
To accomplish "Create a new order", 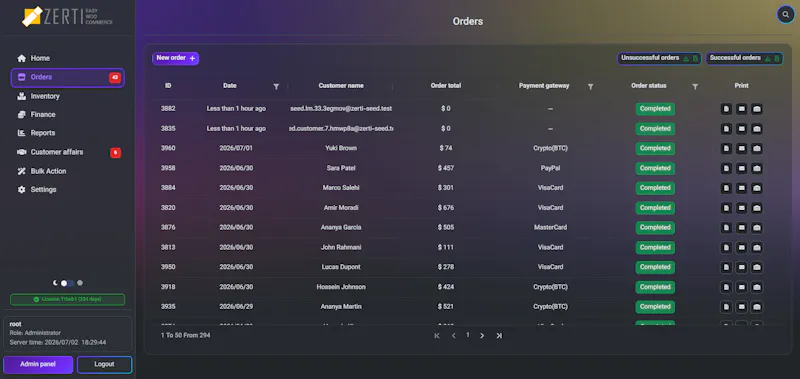I will (176, 58).
